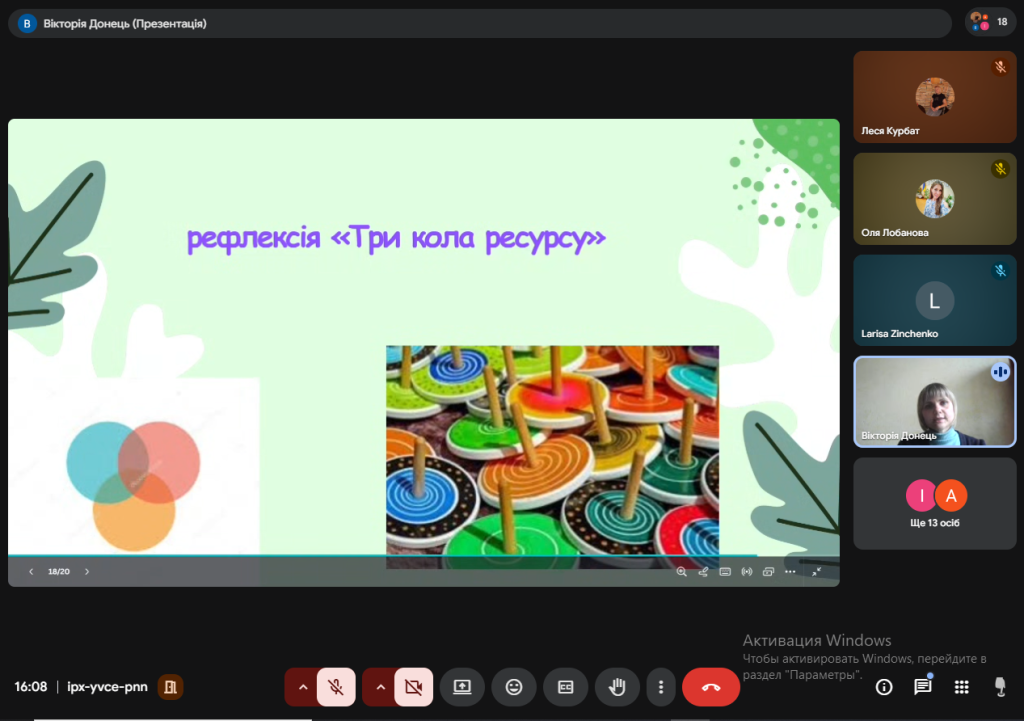Go to the previous slide in the presentation
This screenshot has width=1024, height=721.
[31, 572]
